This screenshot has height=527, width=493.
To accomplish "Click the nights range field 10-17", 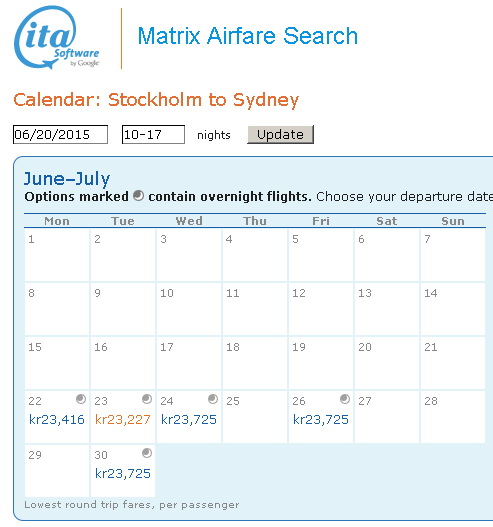I will point(153,134).
